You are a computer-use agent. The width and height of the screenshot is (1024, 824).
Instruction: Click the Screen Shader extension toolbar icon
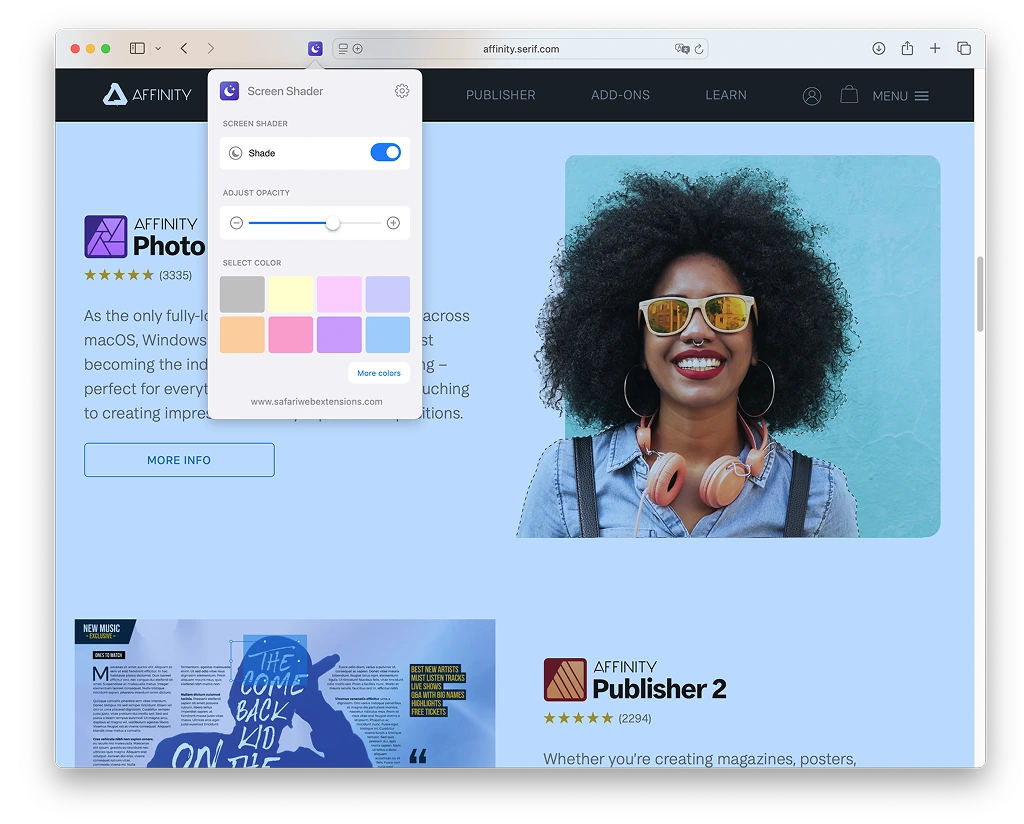(315, 48)
